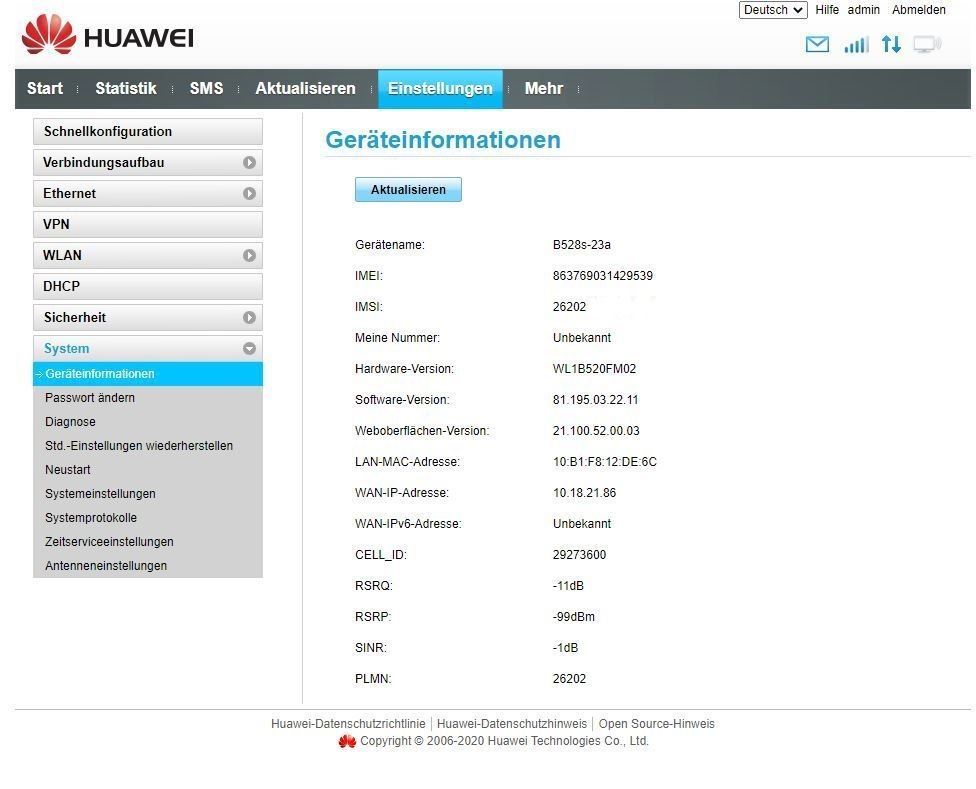Open the Hilfe link
Image resolution: width=976 pixels, height=789 pixels.
click(827, 10)
